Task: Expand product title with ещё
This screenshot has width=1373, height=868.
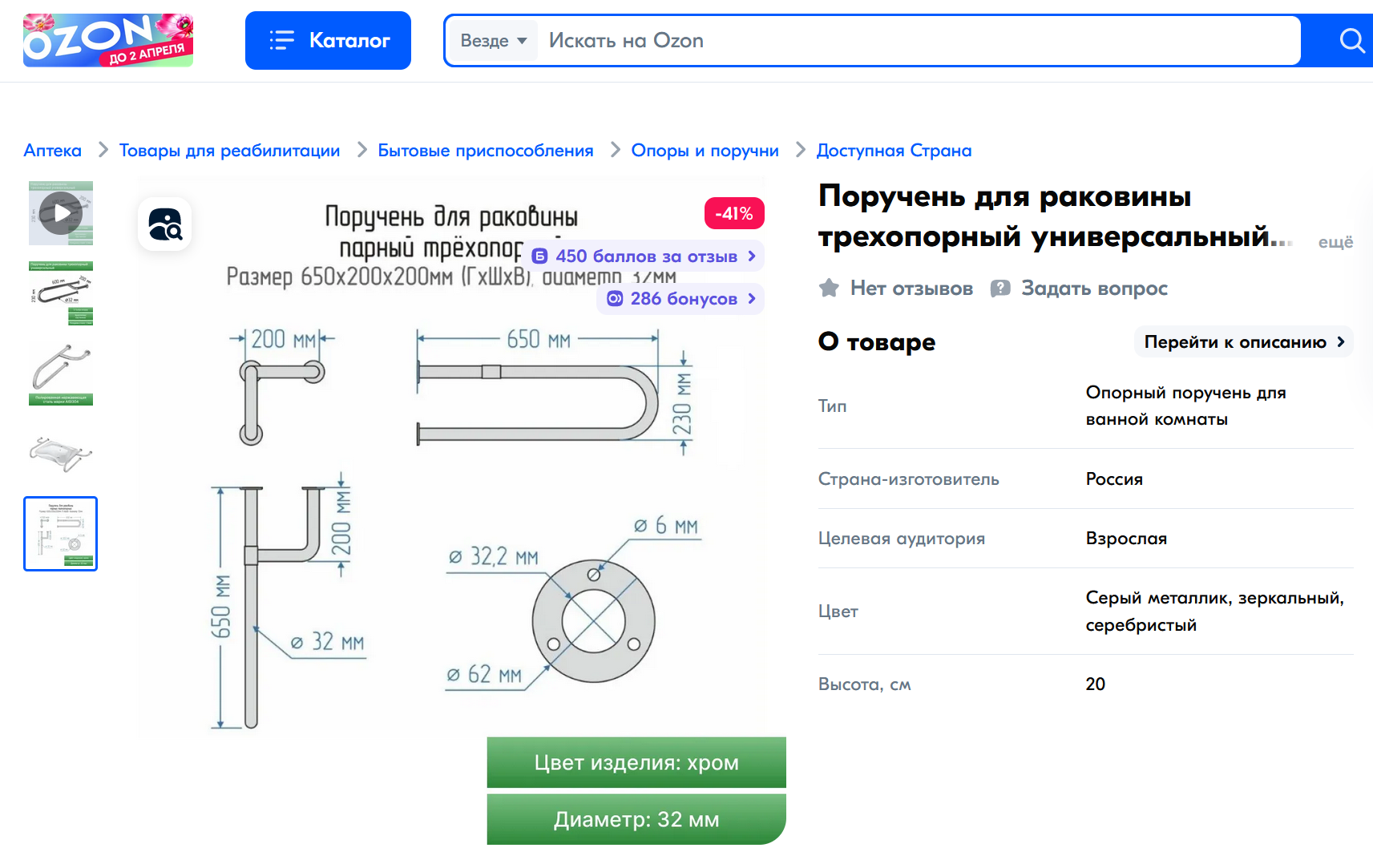Action: pyautogui.click(x=1335, y=242)
